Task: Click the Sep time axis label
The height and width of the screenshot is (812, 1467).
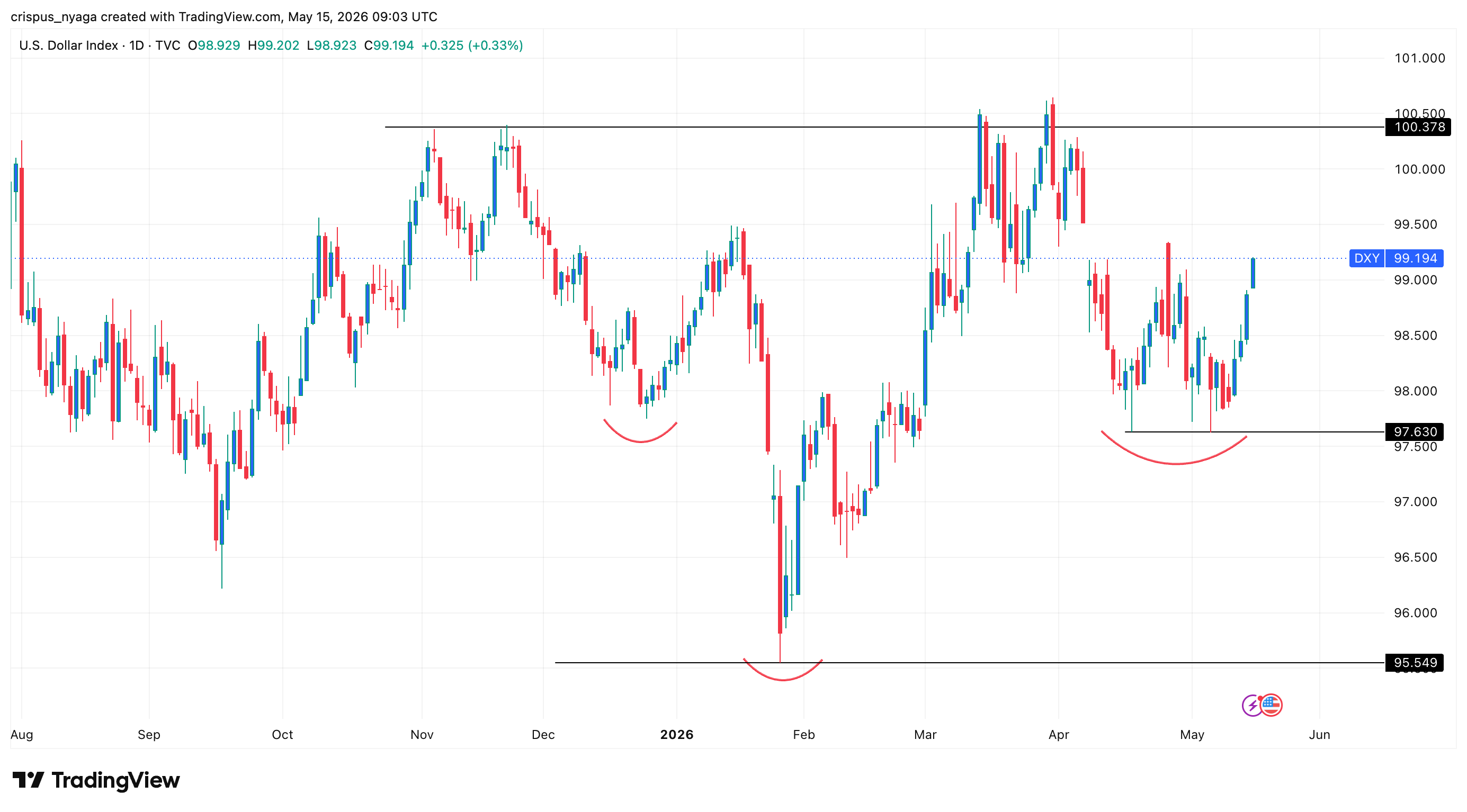Action: pos(149,735)
